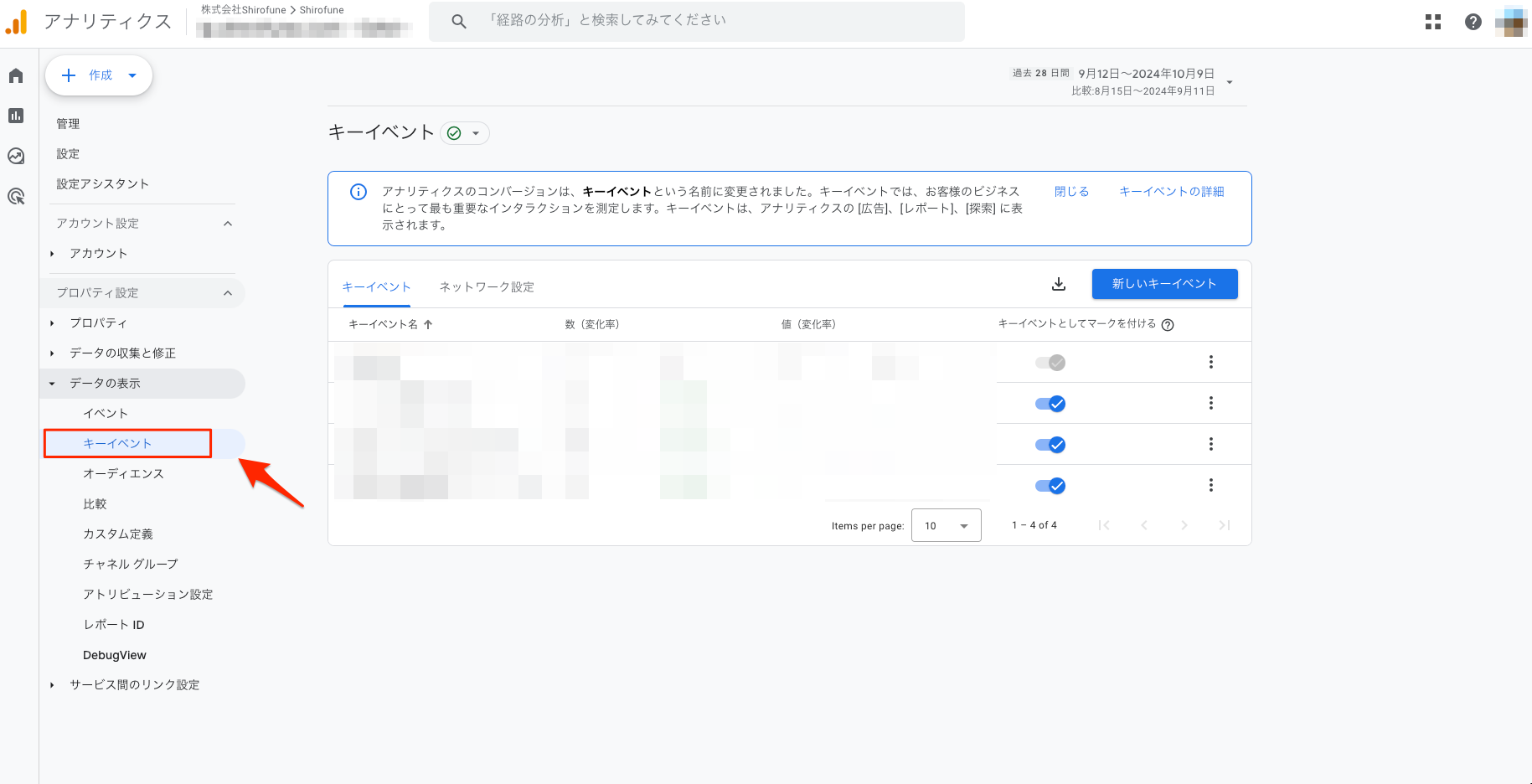Open the Home icon in left rail
This screenshot has width=1532, height=784.
pos(16,76)
